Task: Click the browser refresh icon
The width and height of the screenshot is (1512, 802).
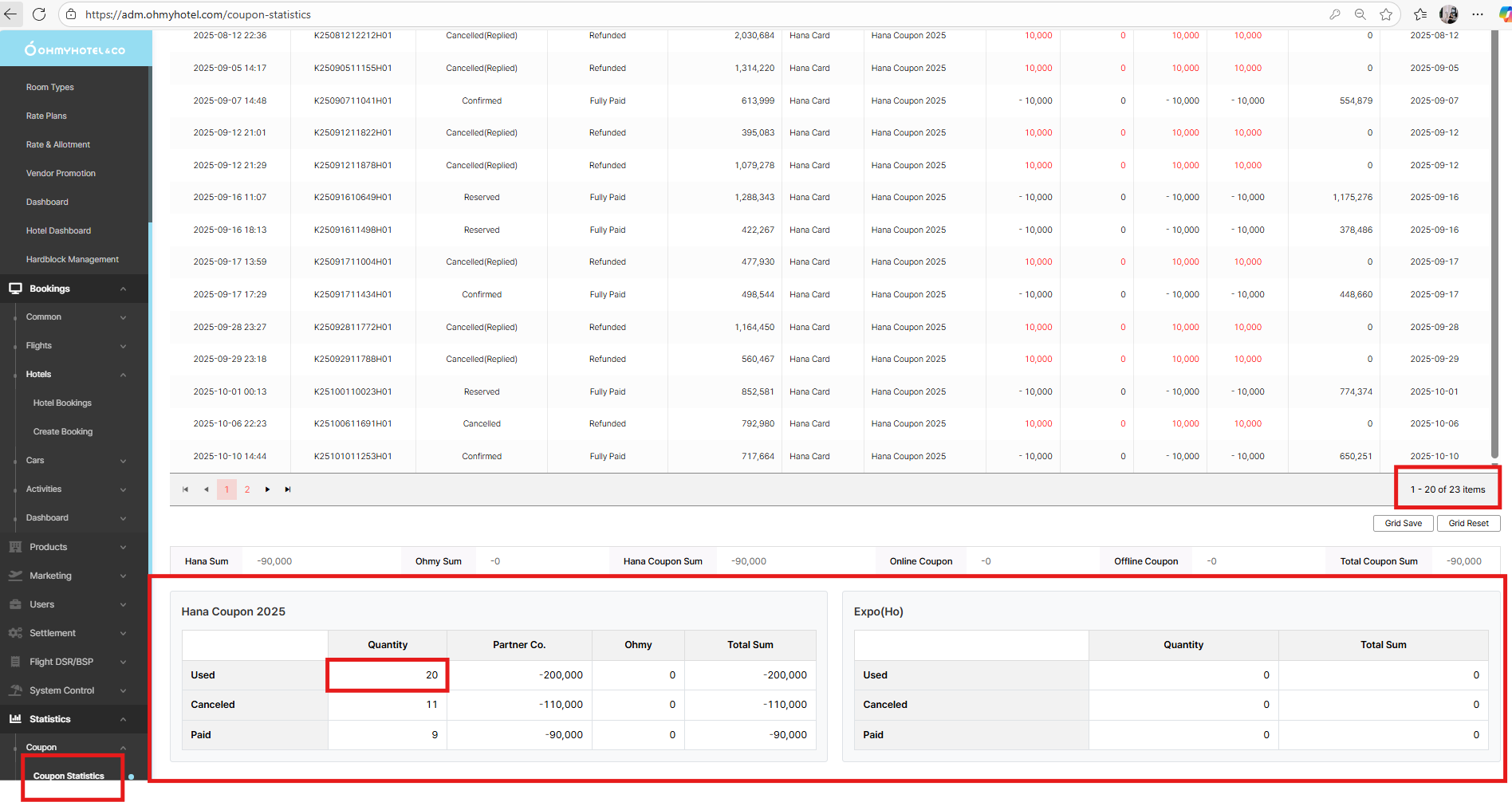Action: click(39, 14)
